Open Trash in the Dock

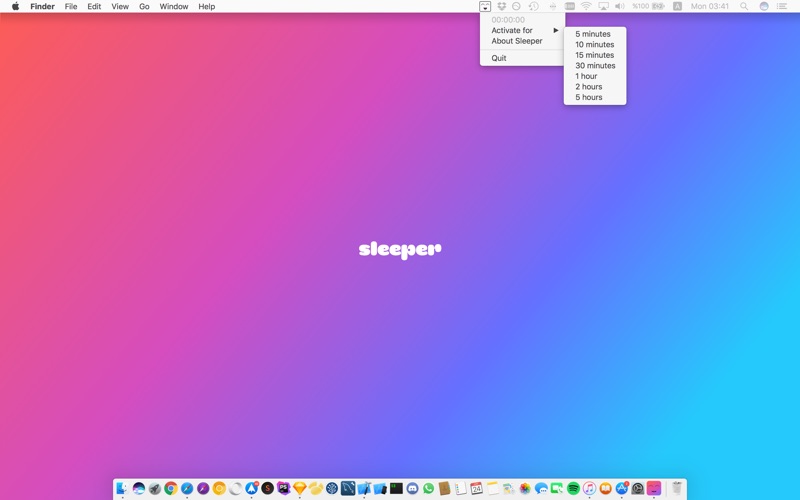677,488
